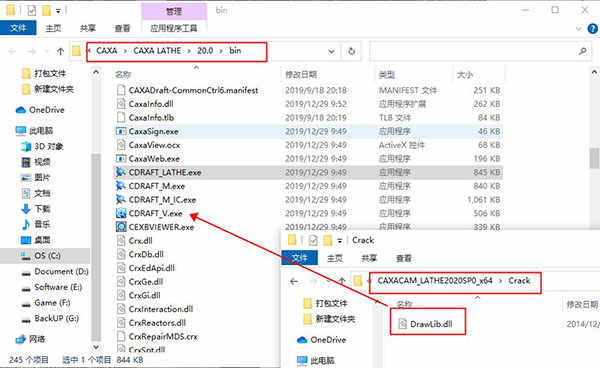Select the CDRAFT_LATHE.exe file icon
Viewport: 600px width, 368px height.
pos(121,172)
